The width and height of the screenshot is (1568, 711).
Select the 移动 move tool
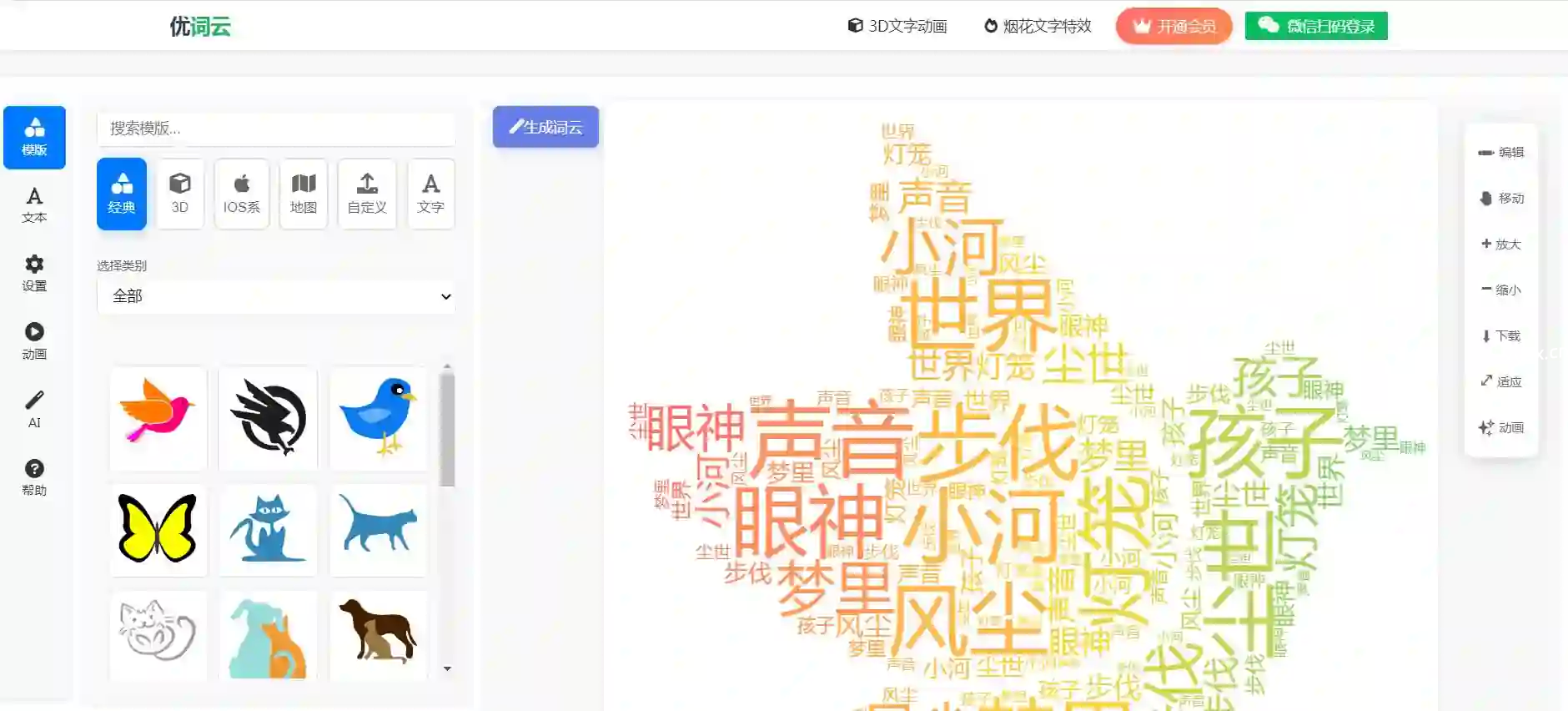point(1500,198)
